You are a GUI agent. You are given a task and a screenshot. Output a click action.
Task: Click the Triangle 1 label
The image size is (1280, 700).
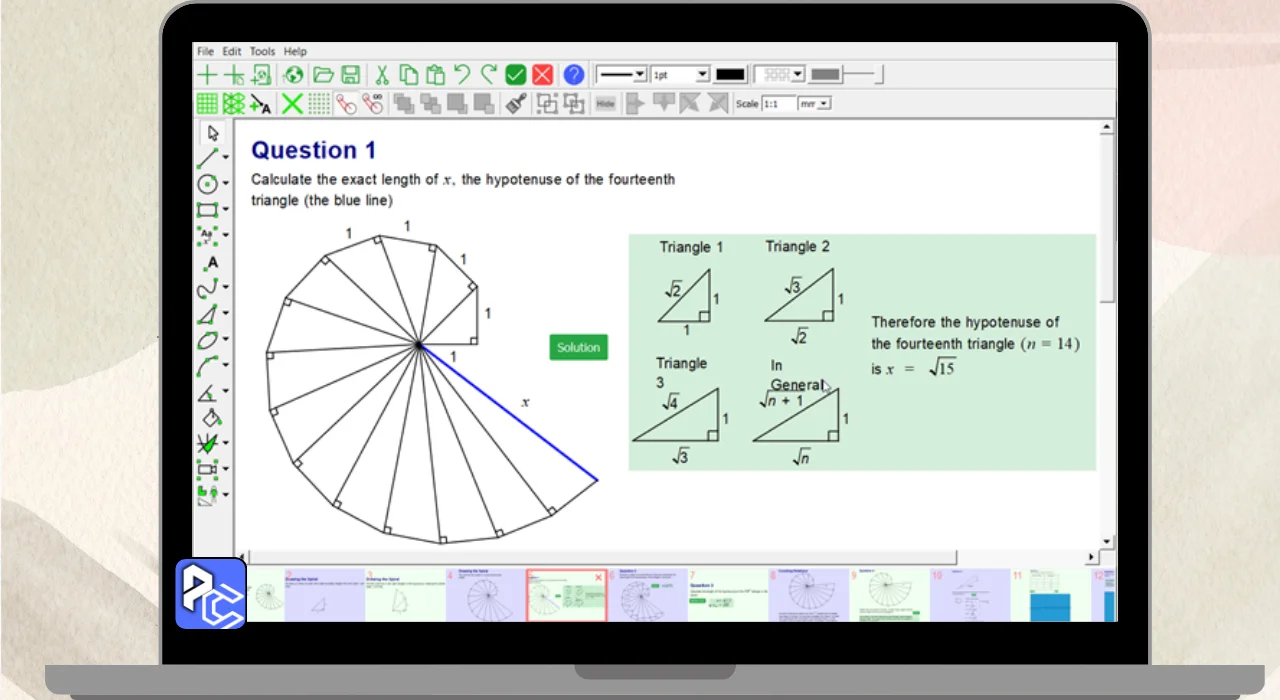pyautogui.click(x=691, y=247)
